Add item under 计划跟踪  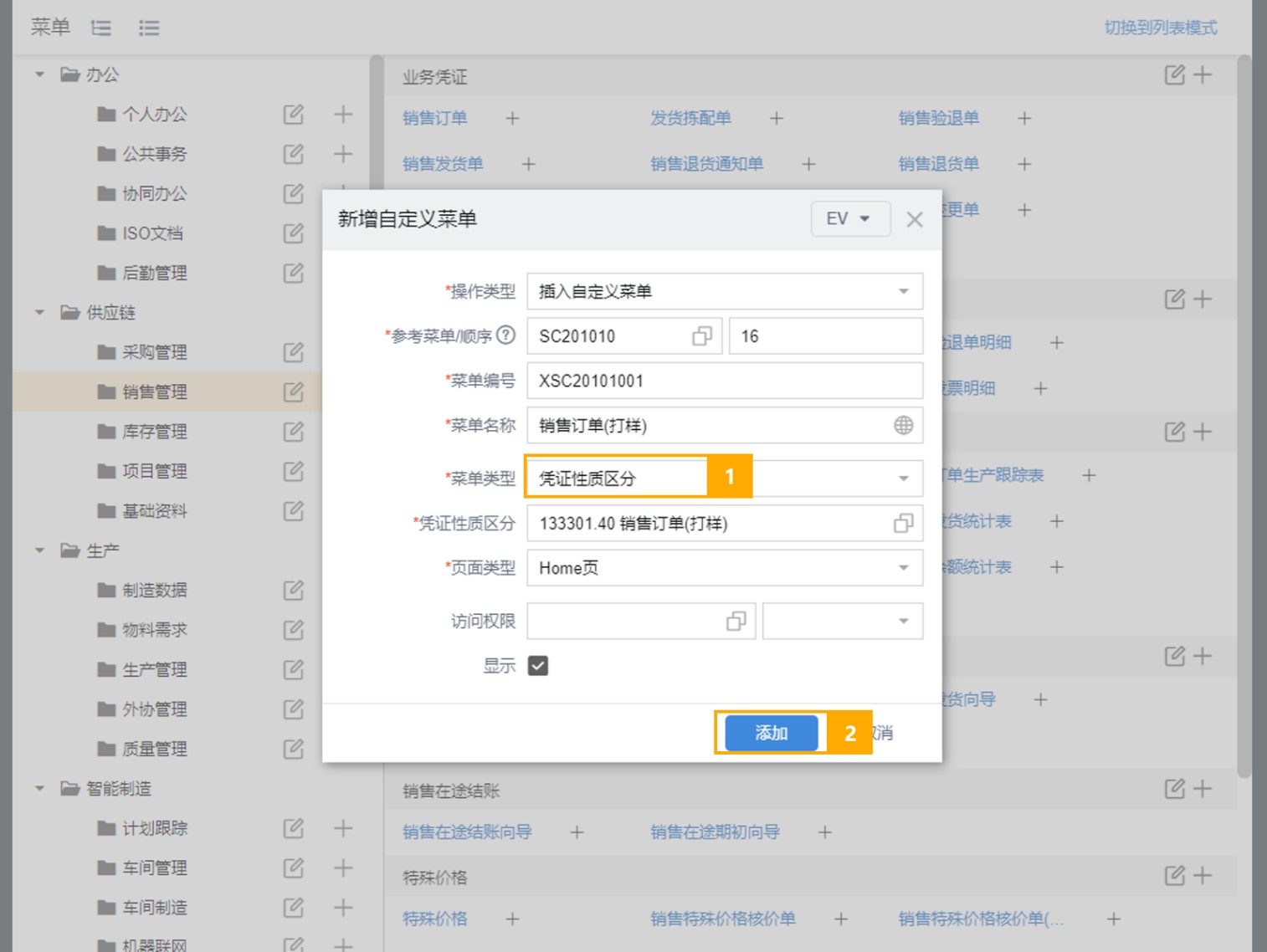(343, 828)
